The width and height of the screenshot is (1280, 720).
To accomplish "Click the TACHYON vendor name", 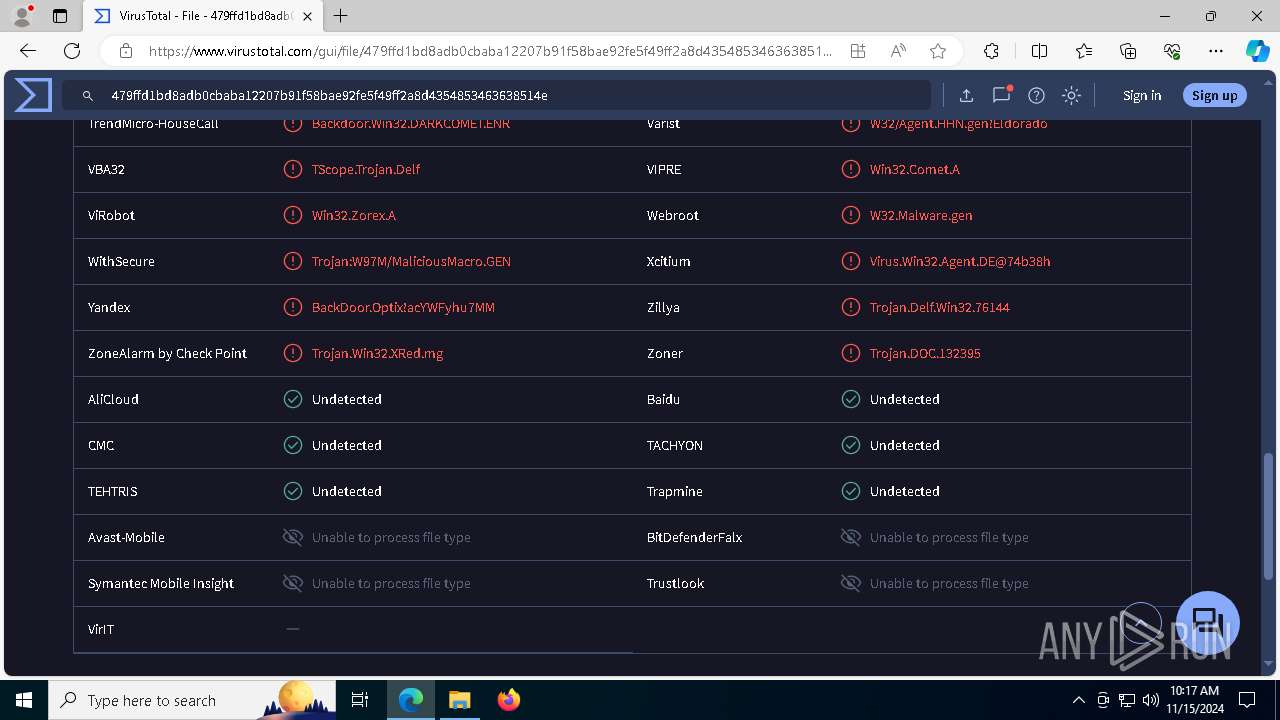I will [675, 445].
